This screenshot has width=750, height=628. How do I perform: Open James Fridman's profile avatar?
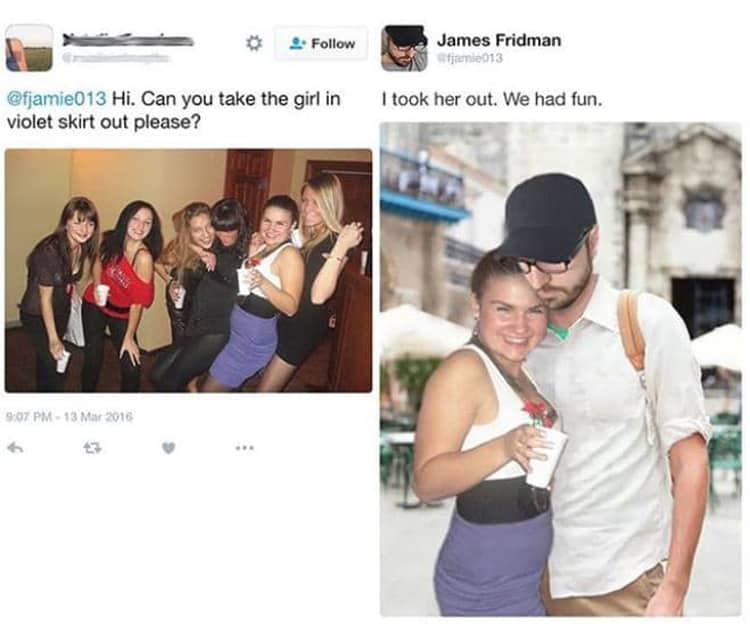405,48
